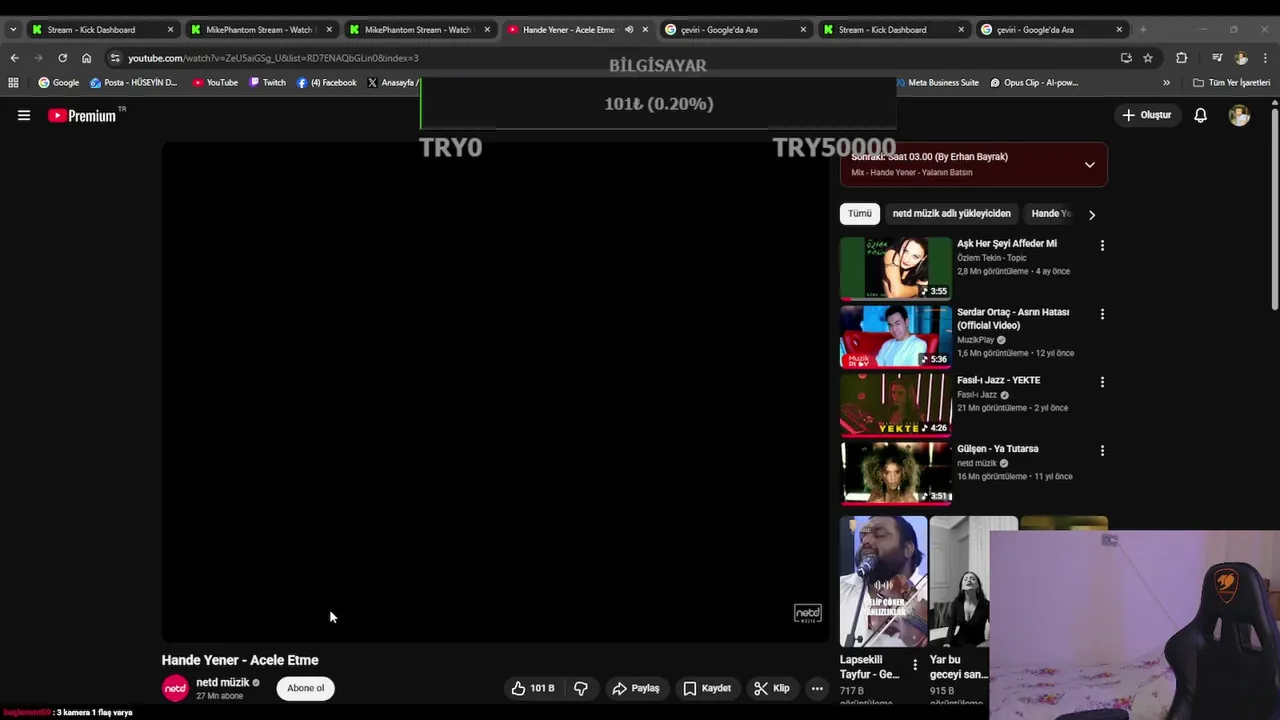Open the Twitch bookmark
The image size is (1280, 720).
[267, 83]
